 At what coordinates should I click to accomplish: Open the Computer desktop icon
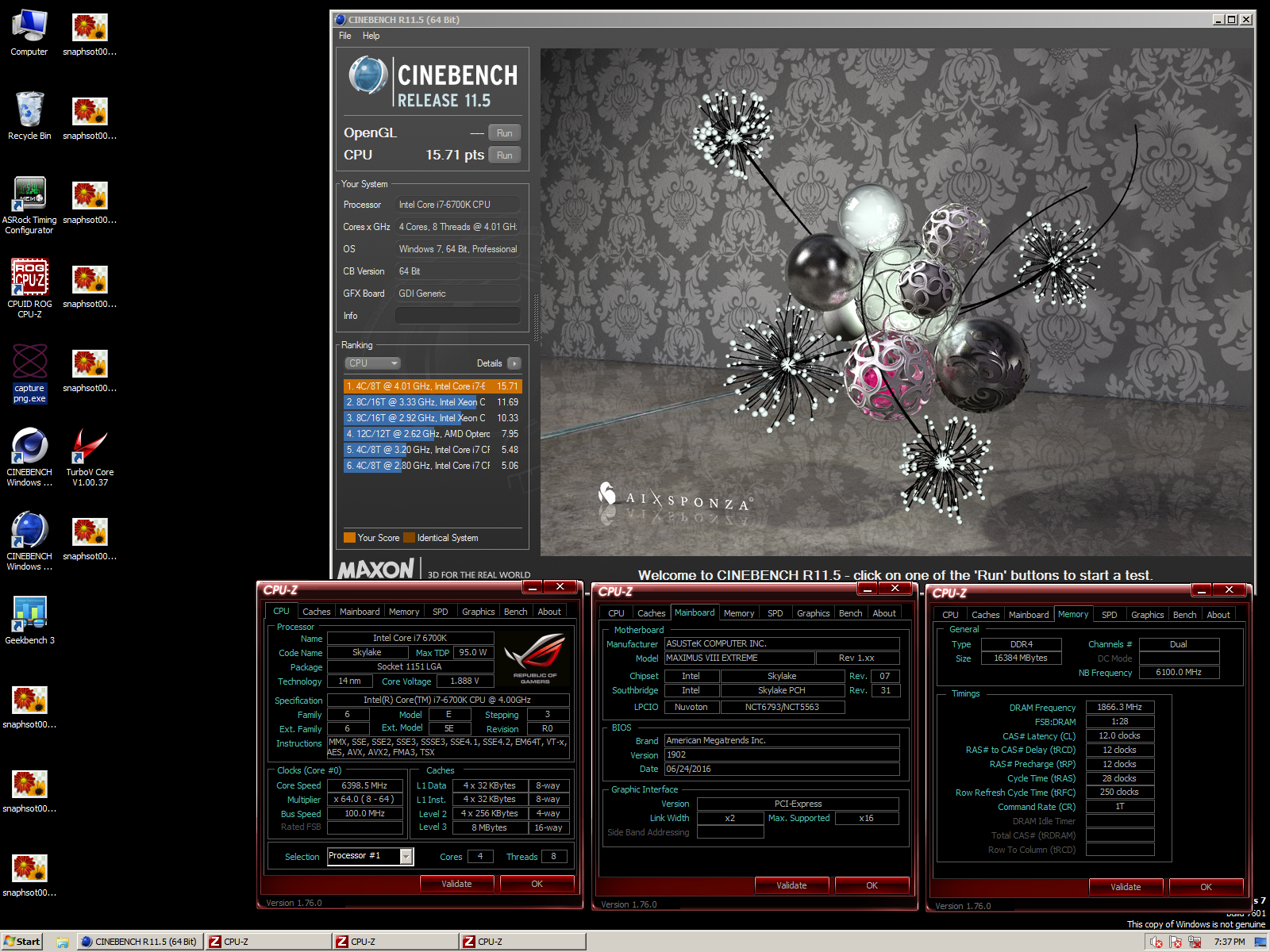29,33
